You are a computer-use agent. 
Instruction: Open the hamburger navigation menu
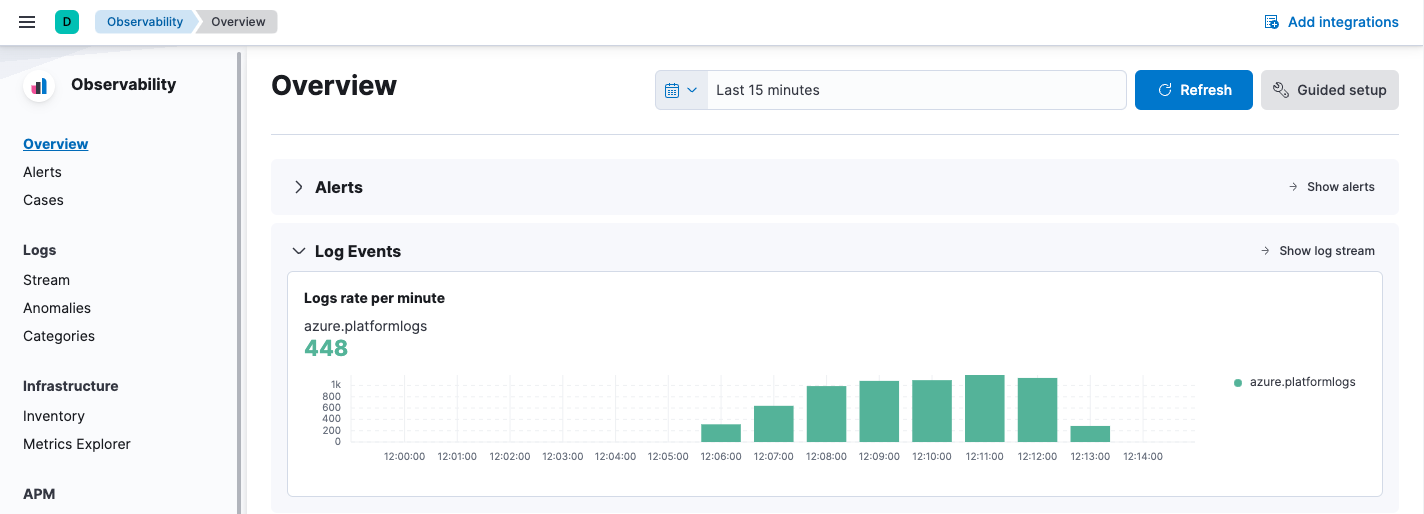(27, 22)
